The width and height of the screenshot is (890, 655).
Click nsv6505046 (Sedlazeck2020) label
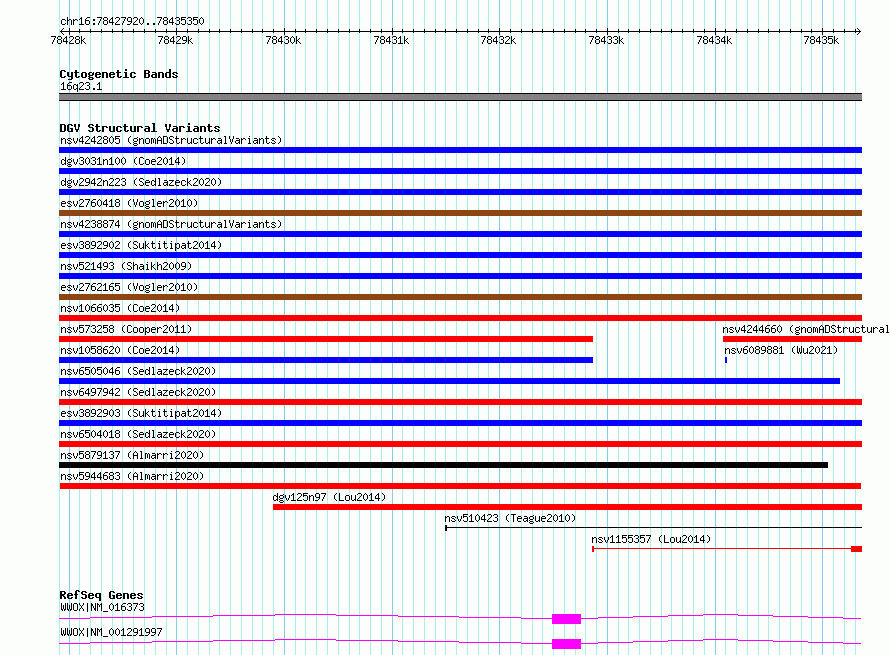coord(138,371)
